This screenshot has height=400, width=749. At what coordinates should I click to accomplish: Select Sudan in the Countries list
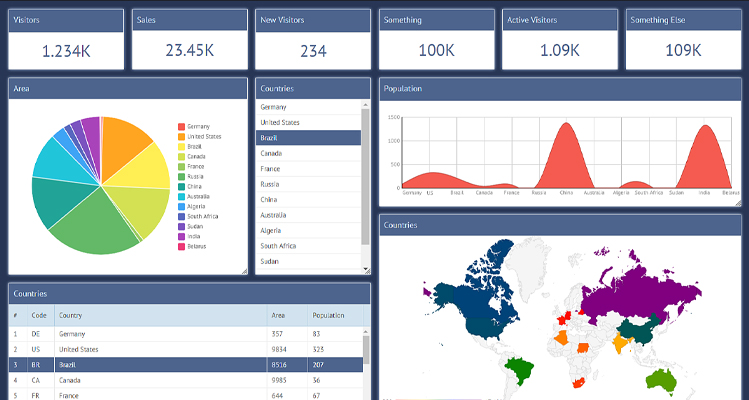pyautogui.click(x=308, y=261)
